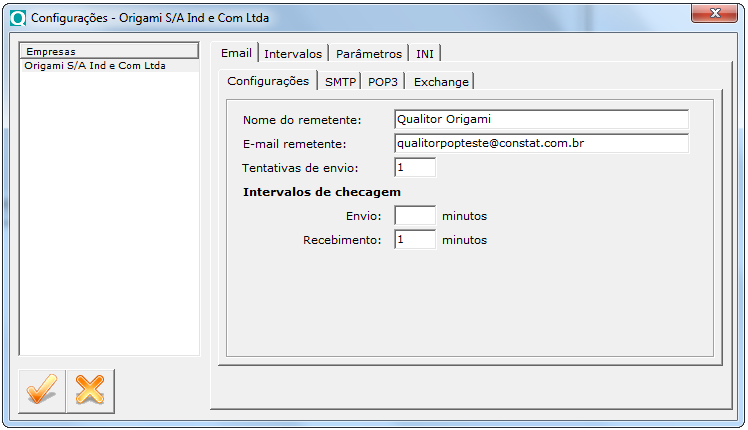Click the Recebimento label
This screenshot has height=430, width=748.
tap(342, 240)
